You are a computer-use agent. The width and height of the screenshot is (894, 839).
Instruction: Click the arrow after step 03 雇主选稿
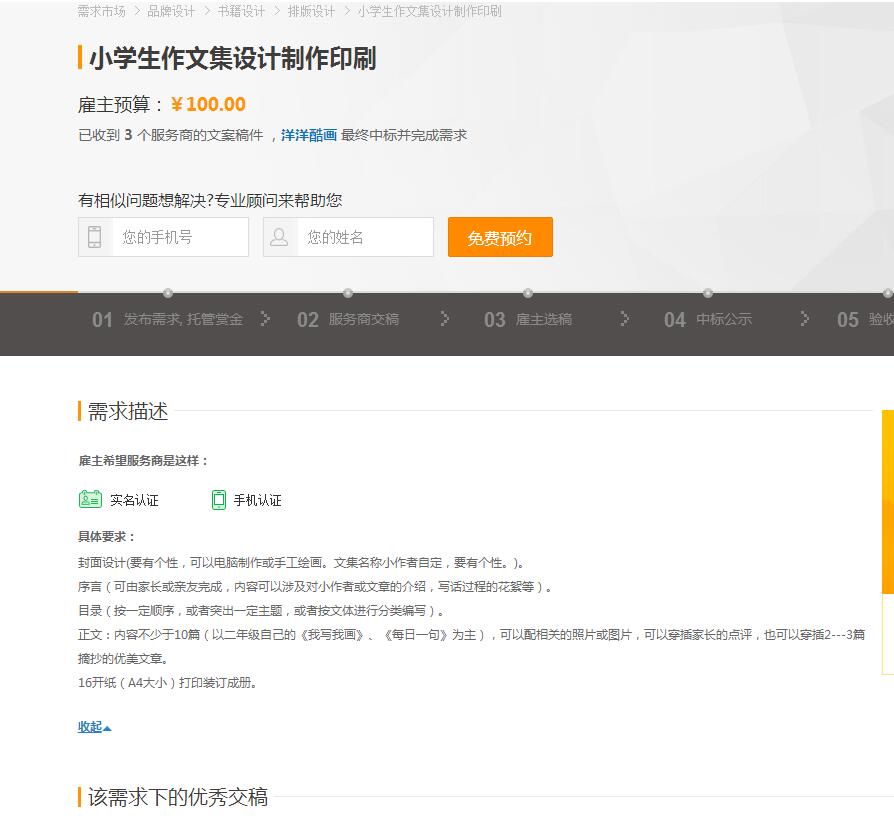coord(624,319)
